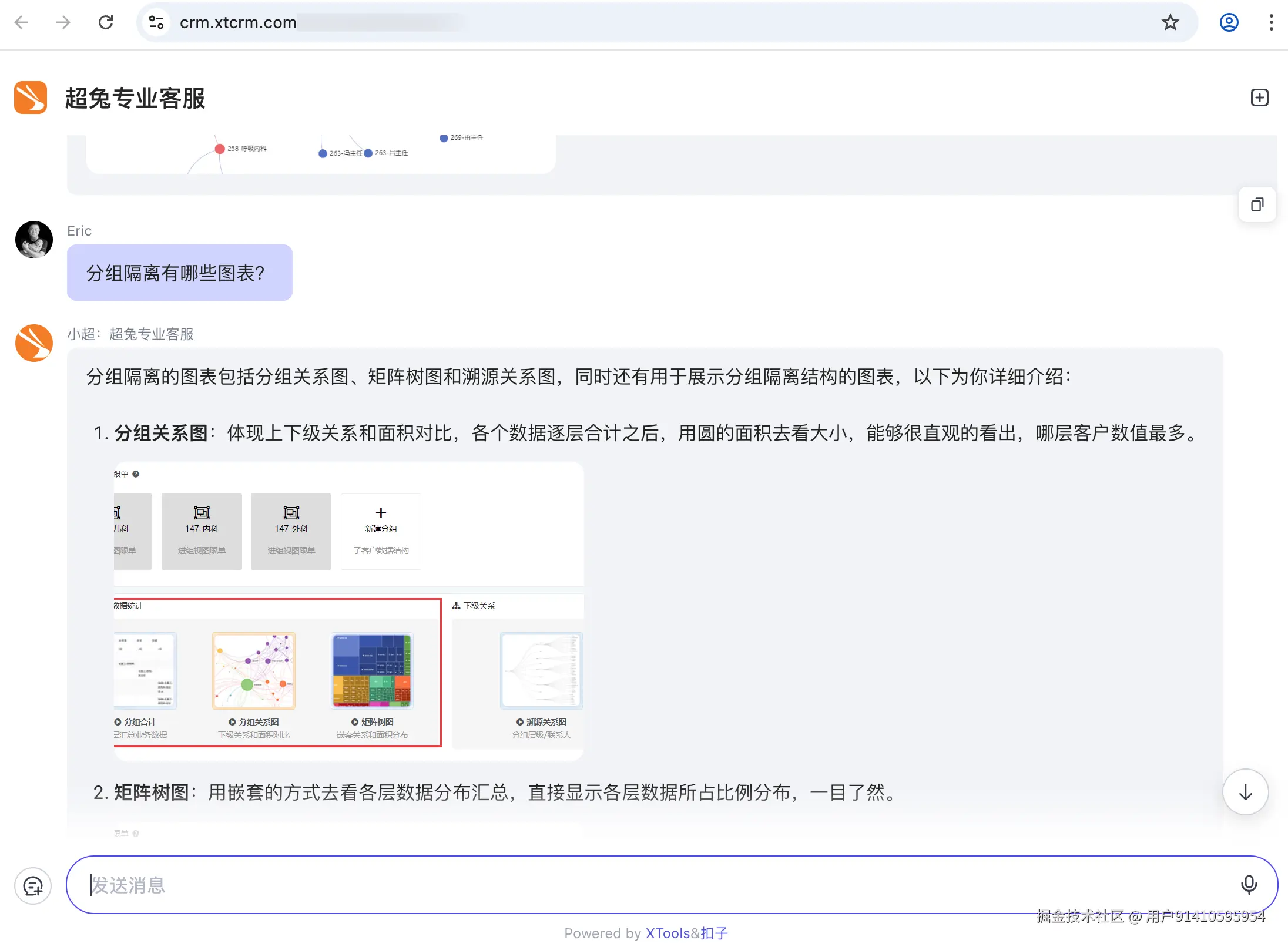The width and height of the screenshot is (1288, 947).
Task: Click the scroll-to-bottom arrow button
Action: click(x=1245, y=792)
